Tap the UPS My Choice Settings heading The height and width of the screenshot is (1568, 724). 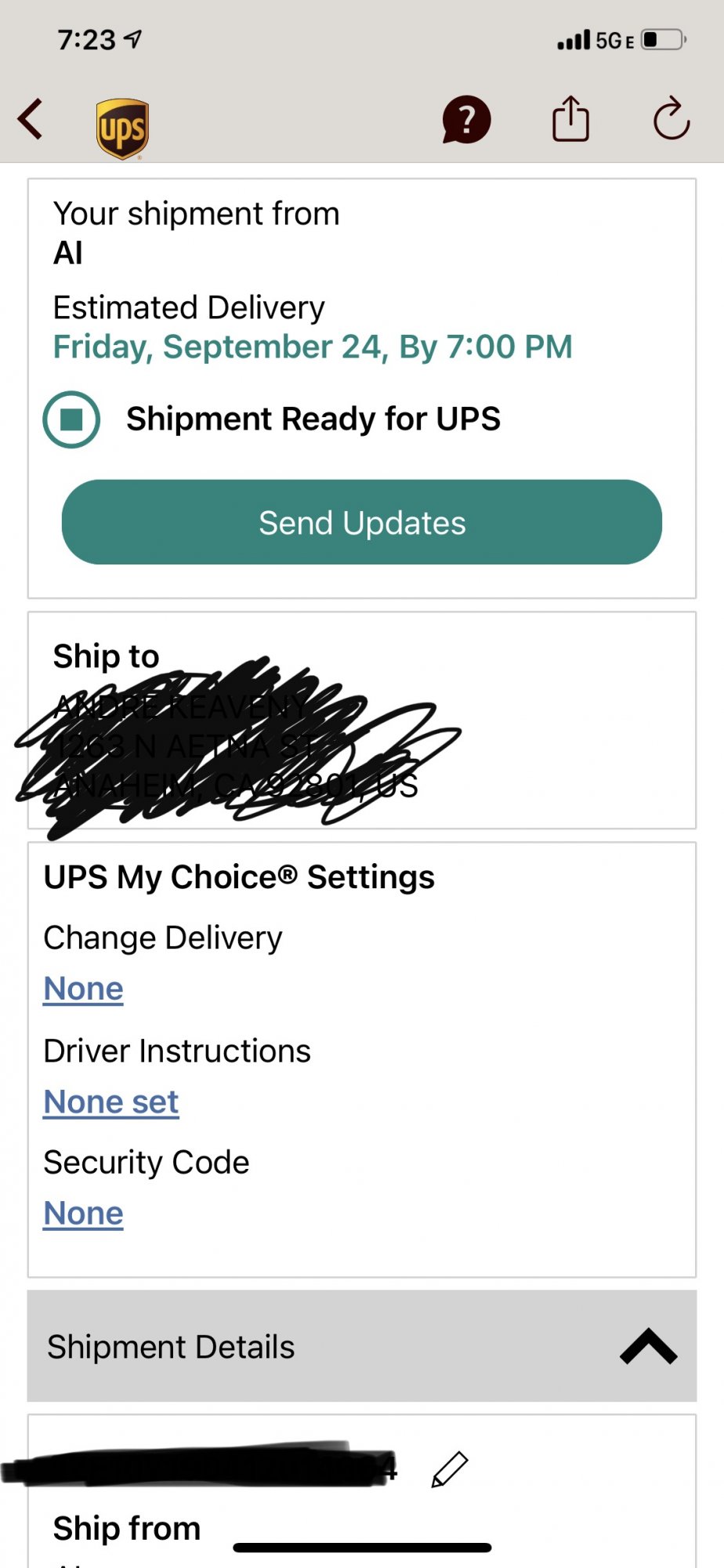click(239, 877)
